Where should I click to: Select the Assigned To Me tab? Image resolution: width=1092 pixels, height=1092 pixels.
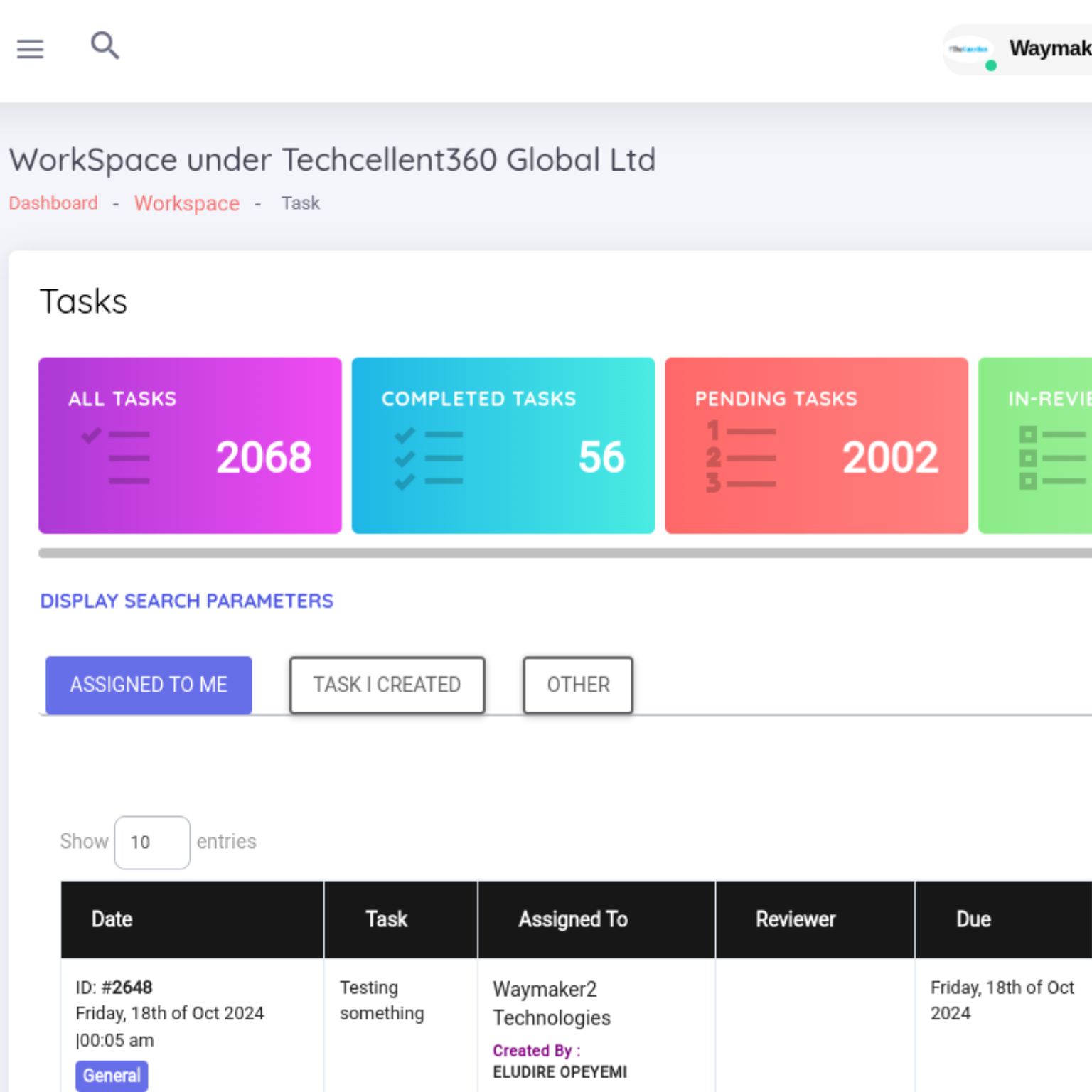pyautogui.click(x=149, y=685)
